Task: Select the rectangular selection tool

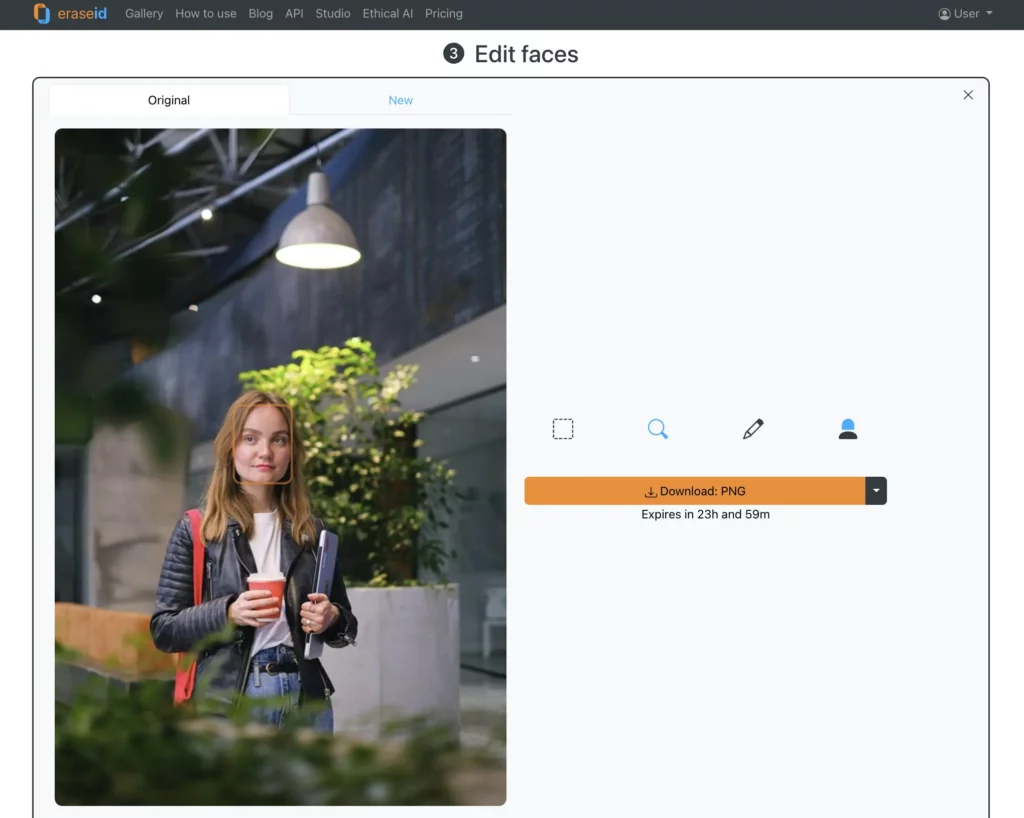Action: point(563,428)
